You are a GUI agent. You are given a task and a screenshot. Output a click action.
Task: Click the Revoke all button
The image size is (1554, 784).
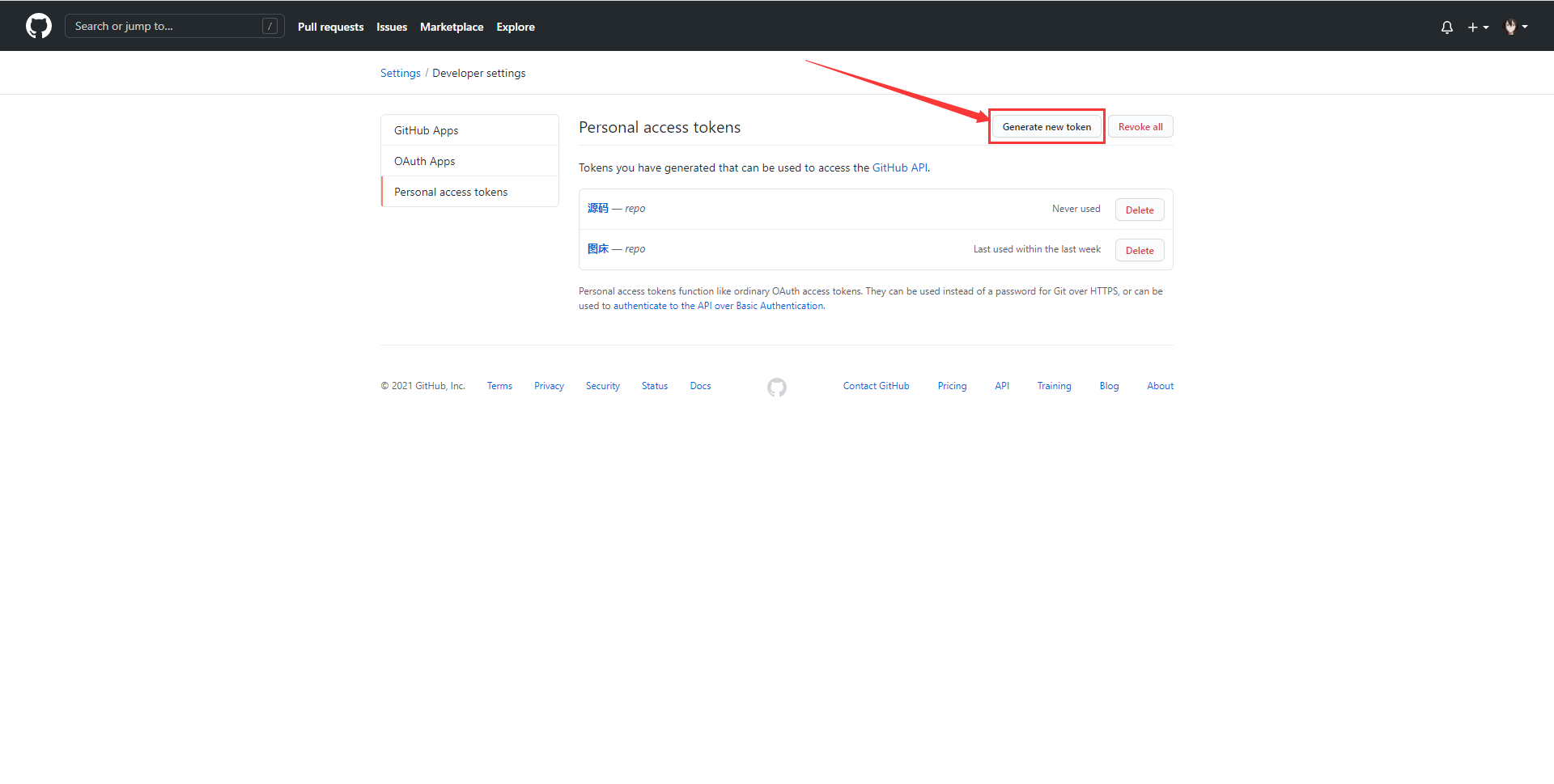tap(1140, 127)
